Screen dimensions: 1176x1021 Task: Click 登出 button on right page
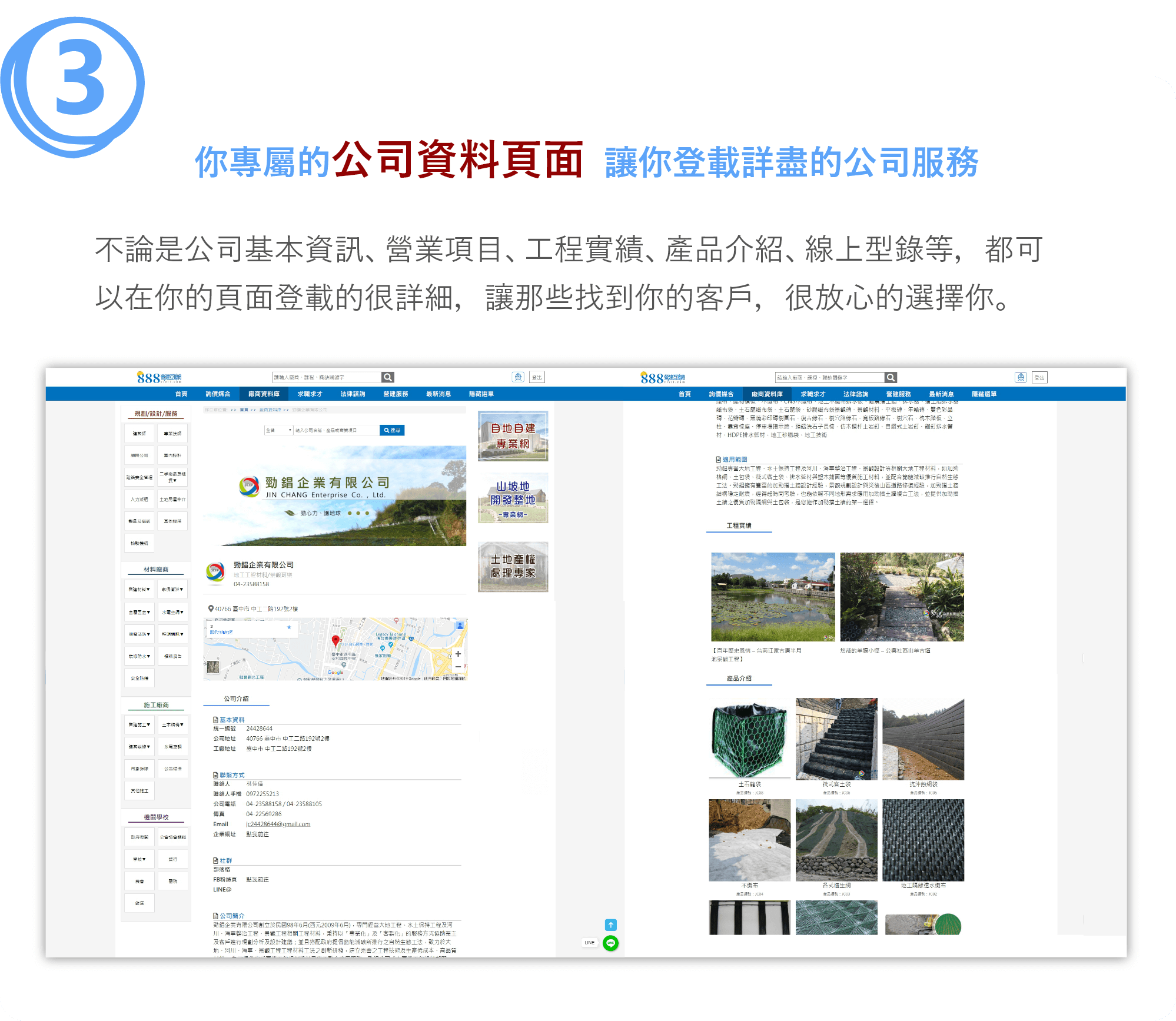point(1040,377)
